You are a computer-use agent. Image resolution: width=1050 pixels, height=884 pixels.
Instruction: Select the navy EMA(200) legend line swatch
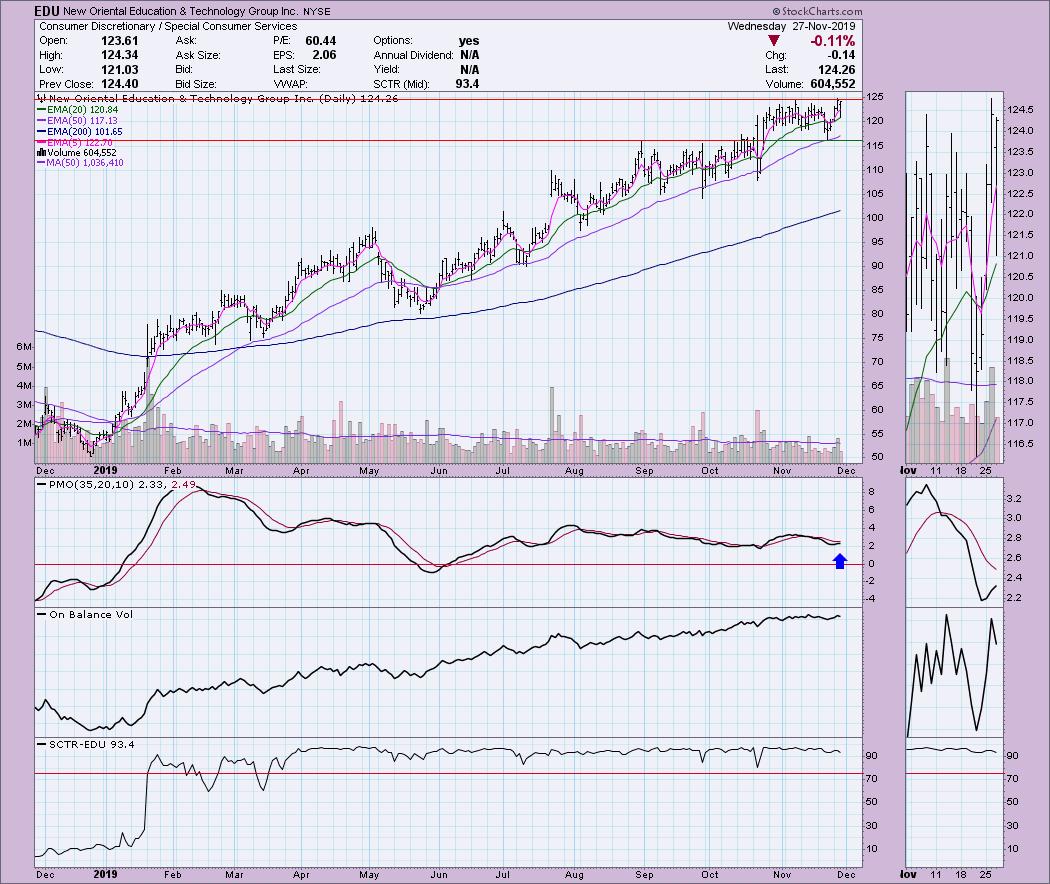[42, 132]
